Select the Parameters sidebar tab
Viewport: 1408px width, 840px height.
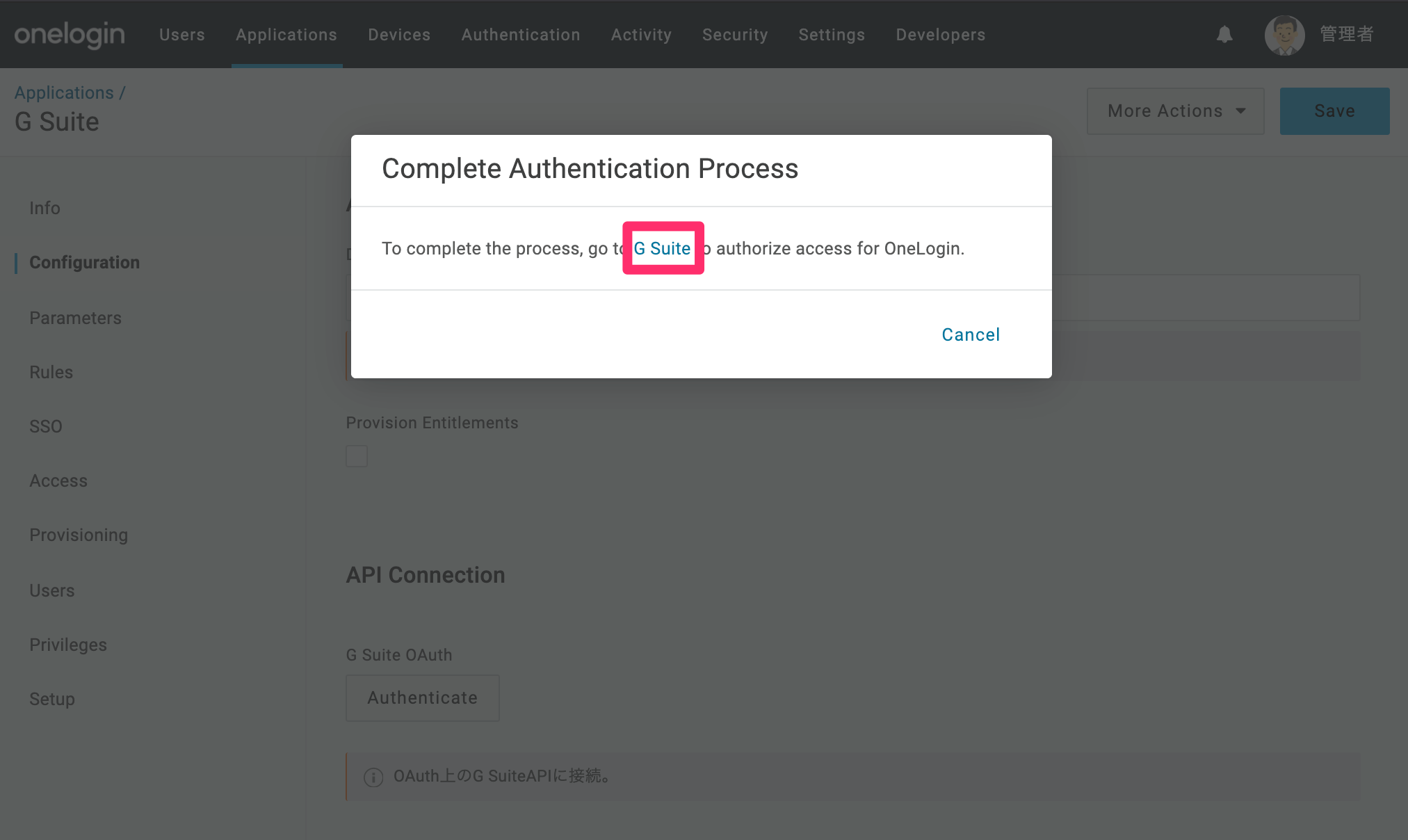point(75,318)
